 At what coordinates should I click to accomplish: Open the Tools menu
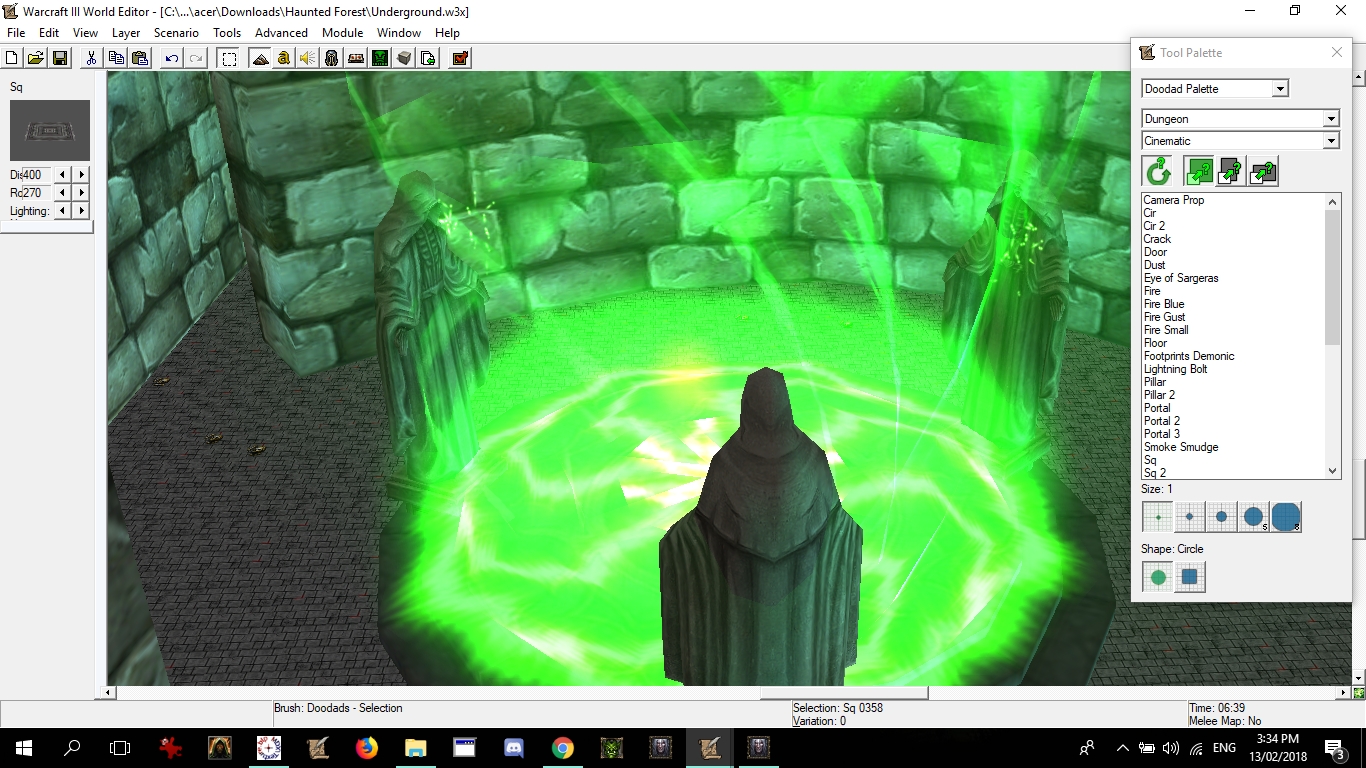(x=227, y=33)
